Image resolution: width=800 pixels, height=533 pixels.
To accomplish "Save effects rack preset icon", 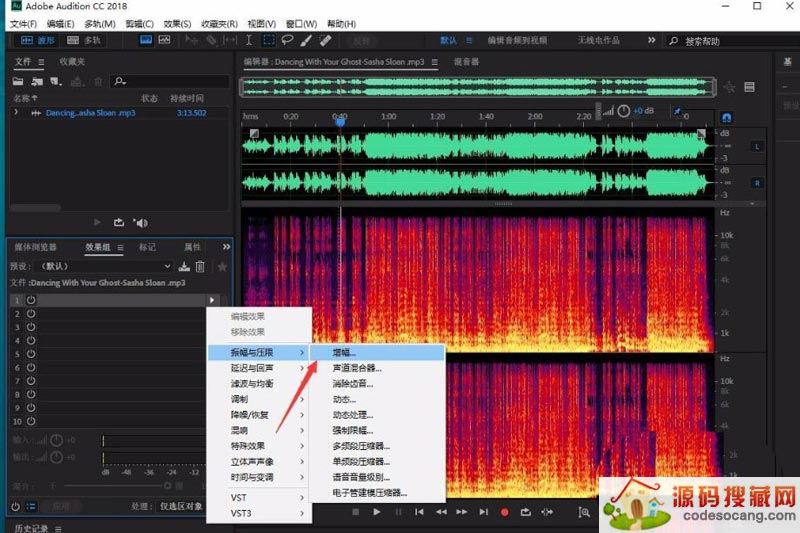I will [x=184, y=267].
